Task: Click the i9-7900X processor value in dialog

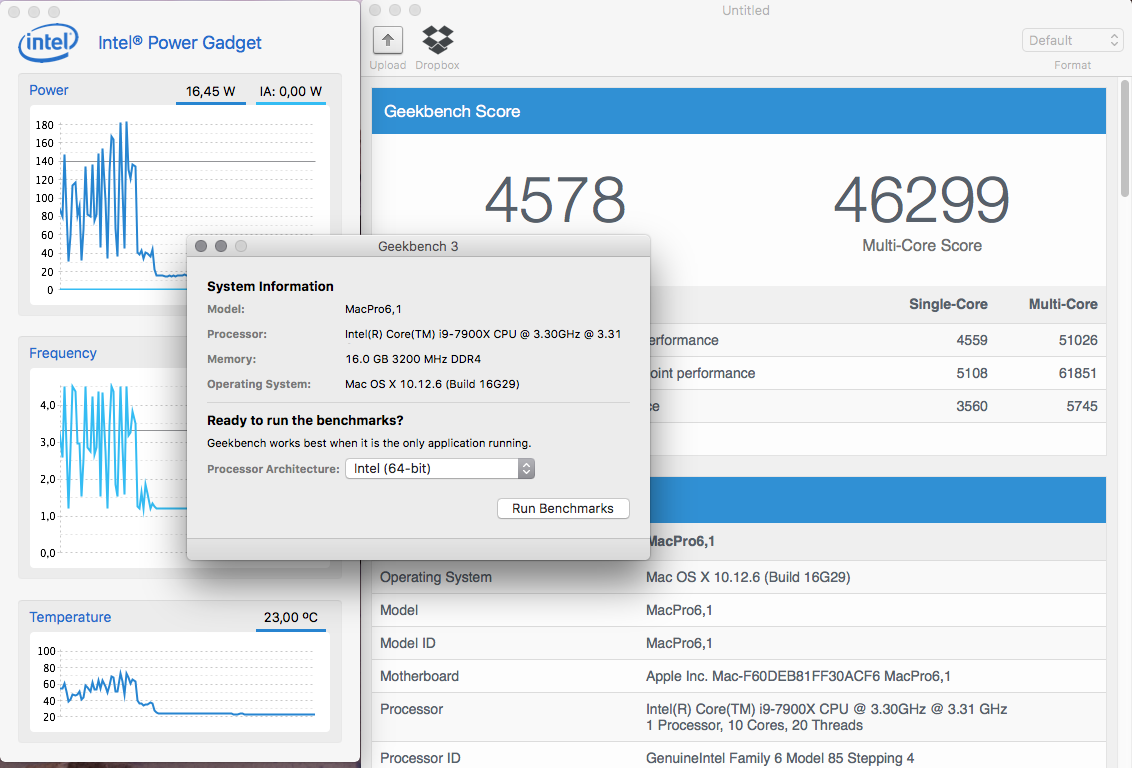Action: [x=483, y=334]
